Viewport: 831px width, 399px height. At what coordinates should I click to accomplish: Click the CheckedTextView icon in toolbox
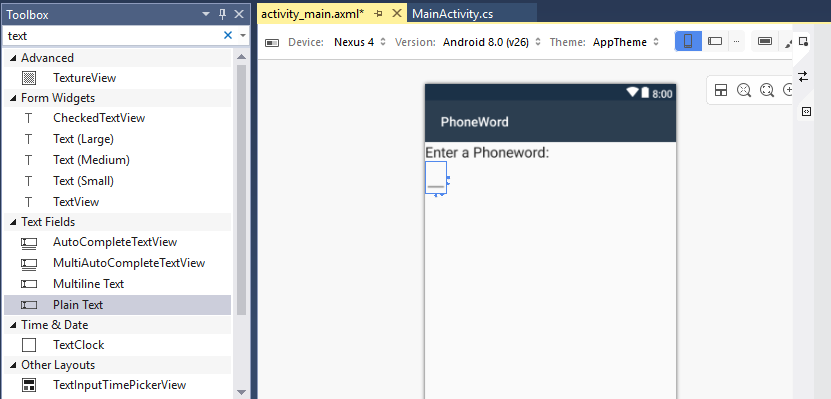(x=29, y=118)
